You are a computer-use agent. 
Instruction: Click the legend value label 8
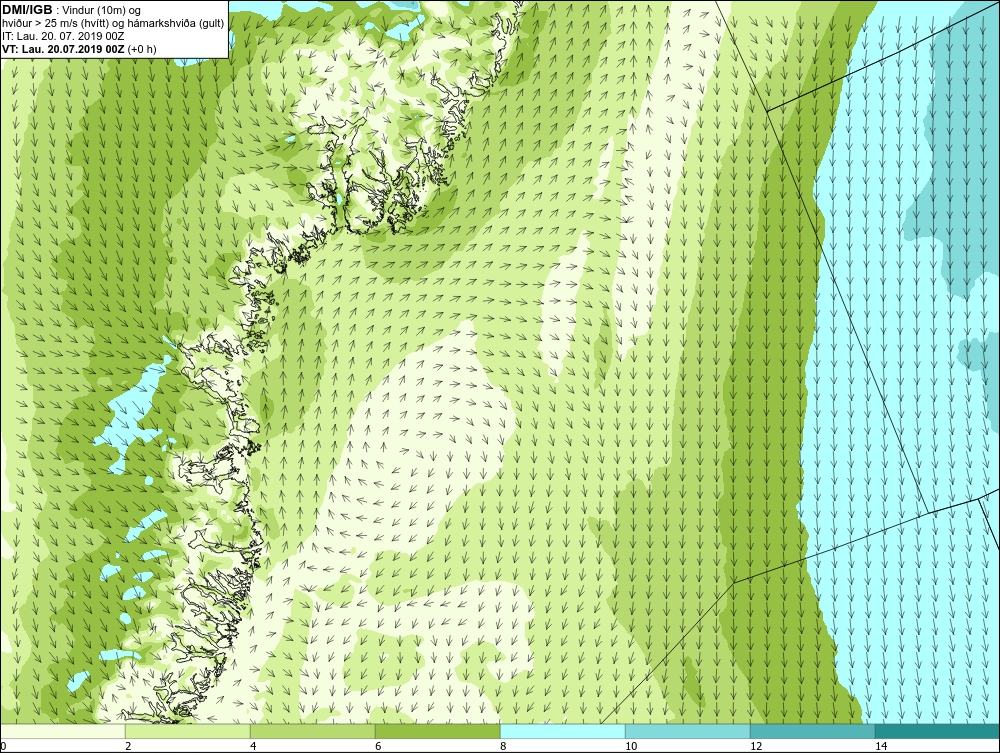503,746
